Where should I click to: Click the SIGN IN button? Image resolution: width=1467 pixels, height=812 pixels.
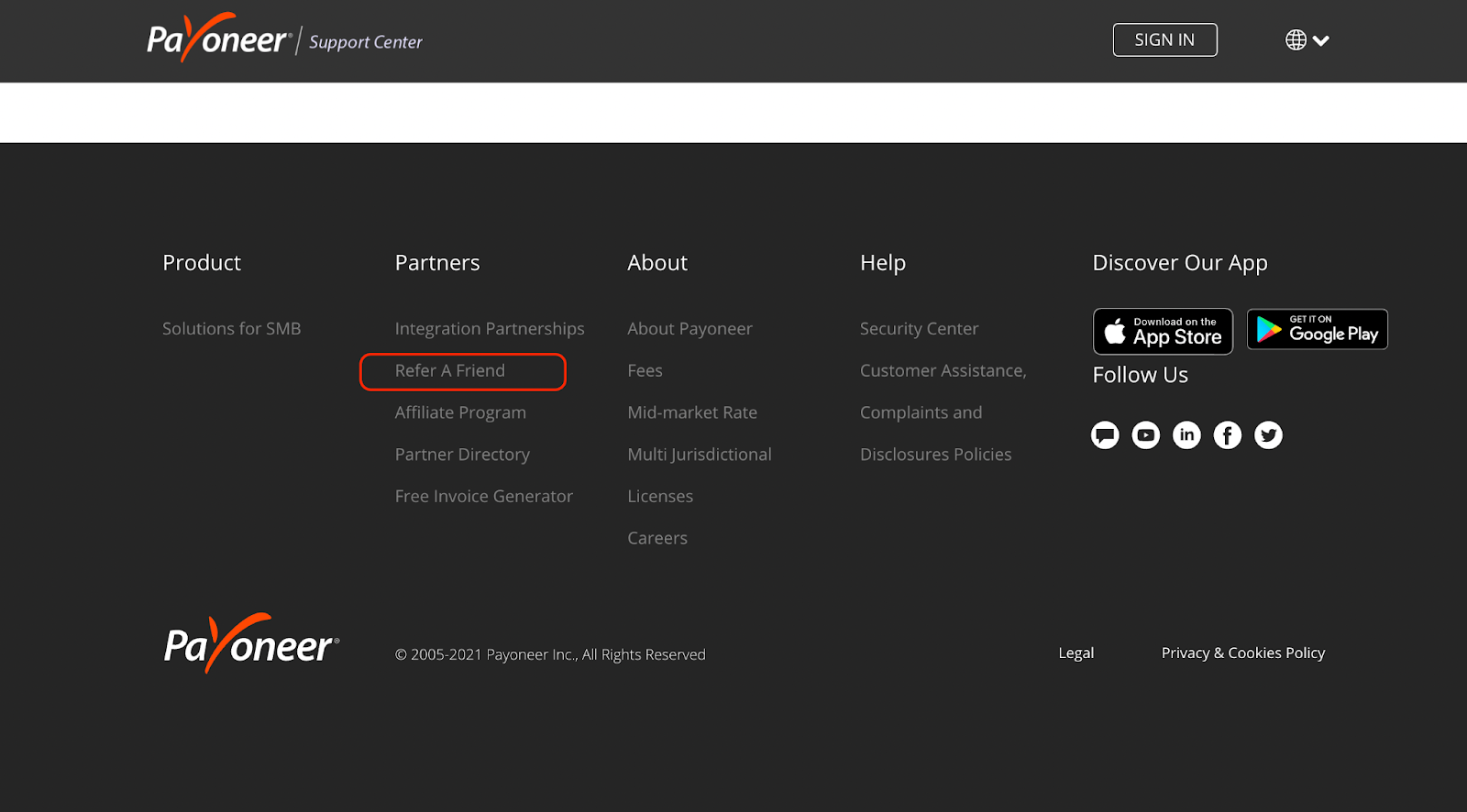point(1164,39)
